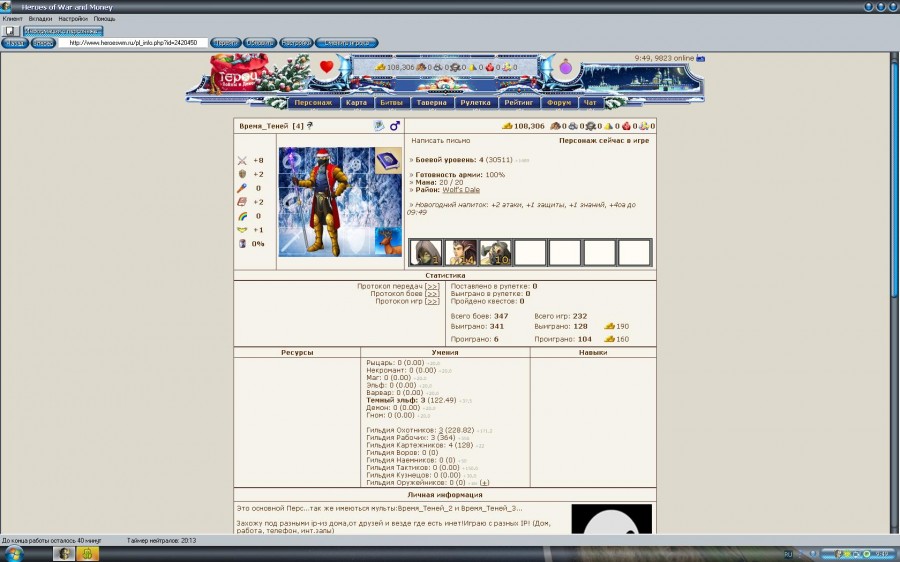The image size is (900, 562).
Task: Click the attack crossed swords stat icon
Action: (x=242, y=161)
